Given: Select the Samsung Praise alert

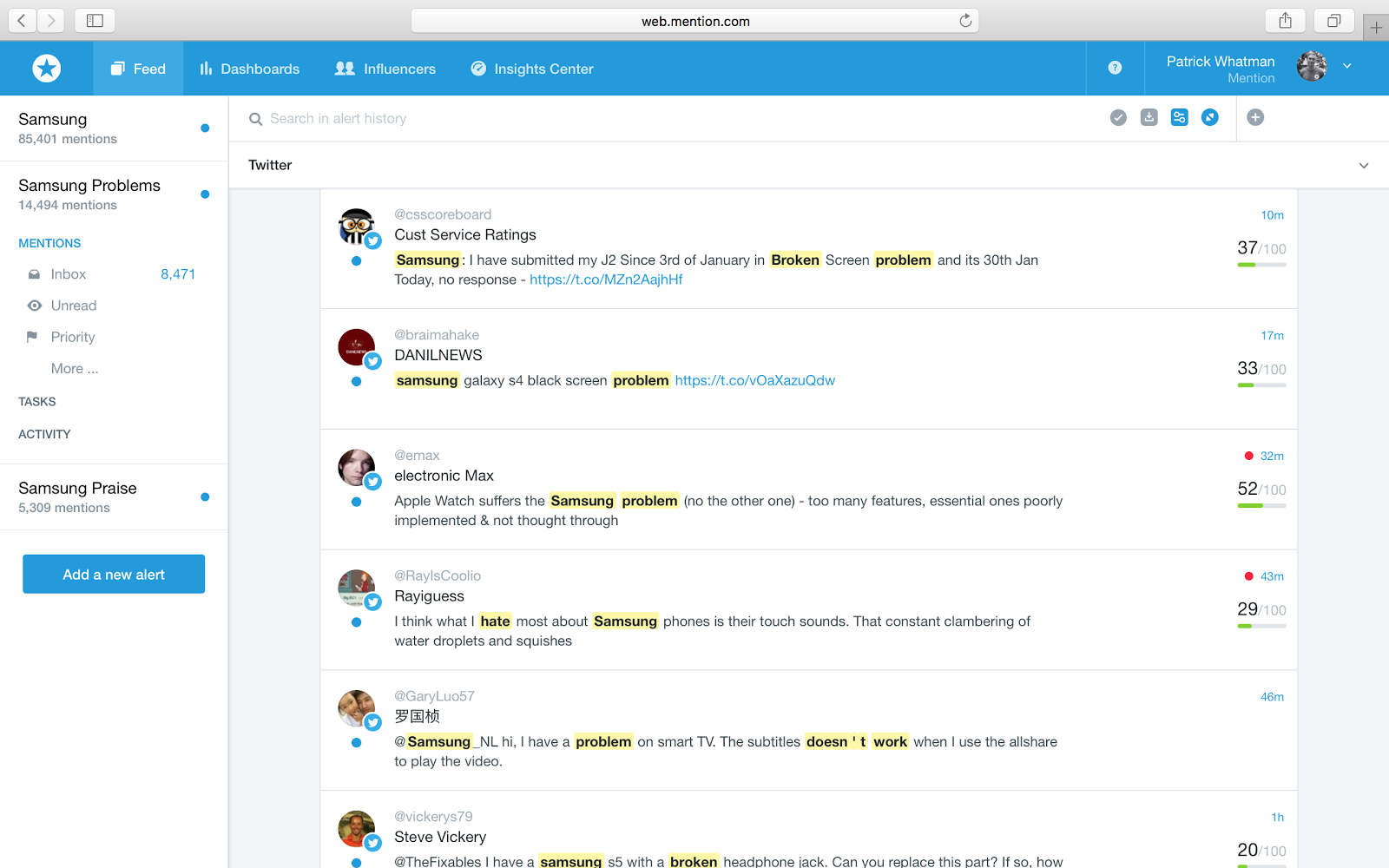Looking at the screenshot, I should point(114,496).
